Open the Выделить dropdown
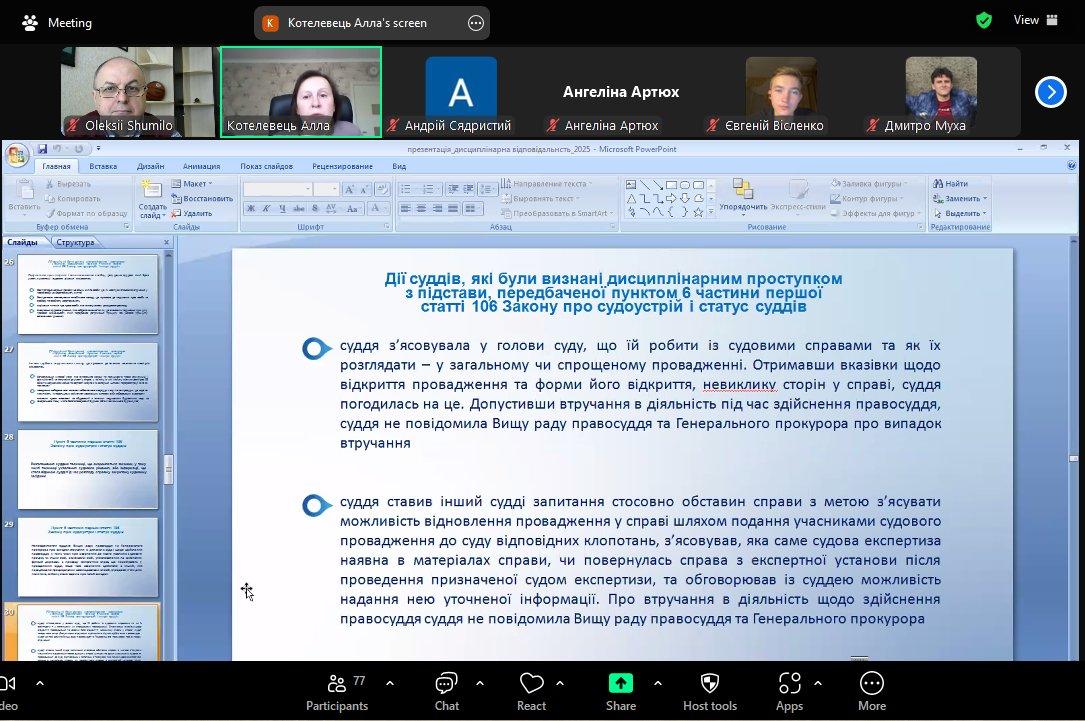 pyautogui.click(x=960, y=213)
